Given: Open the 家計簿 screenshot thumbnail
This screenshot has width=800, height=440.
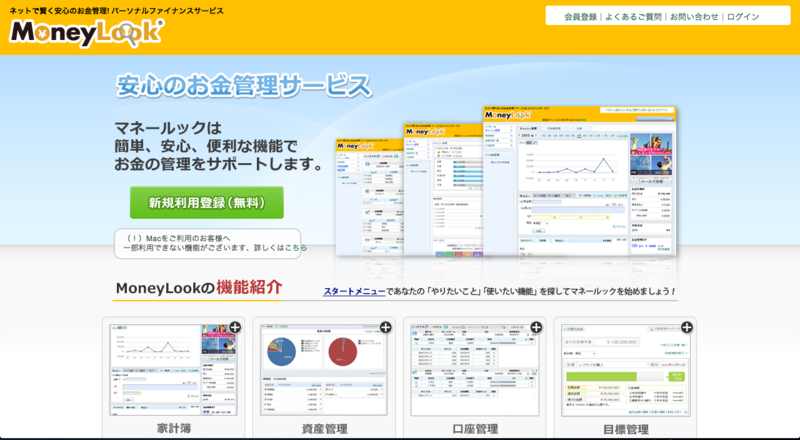Looking at the screenshot, I should click(x=173, y=370).
